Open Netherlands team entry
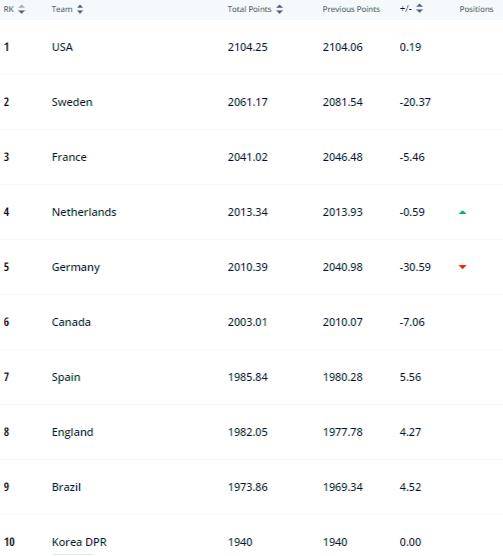 (84, 212)
